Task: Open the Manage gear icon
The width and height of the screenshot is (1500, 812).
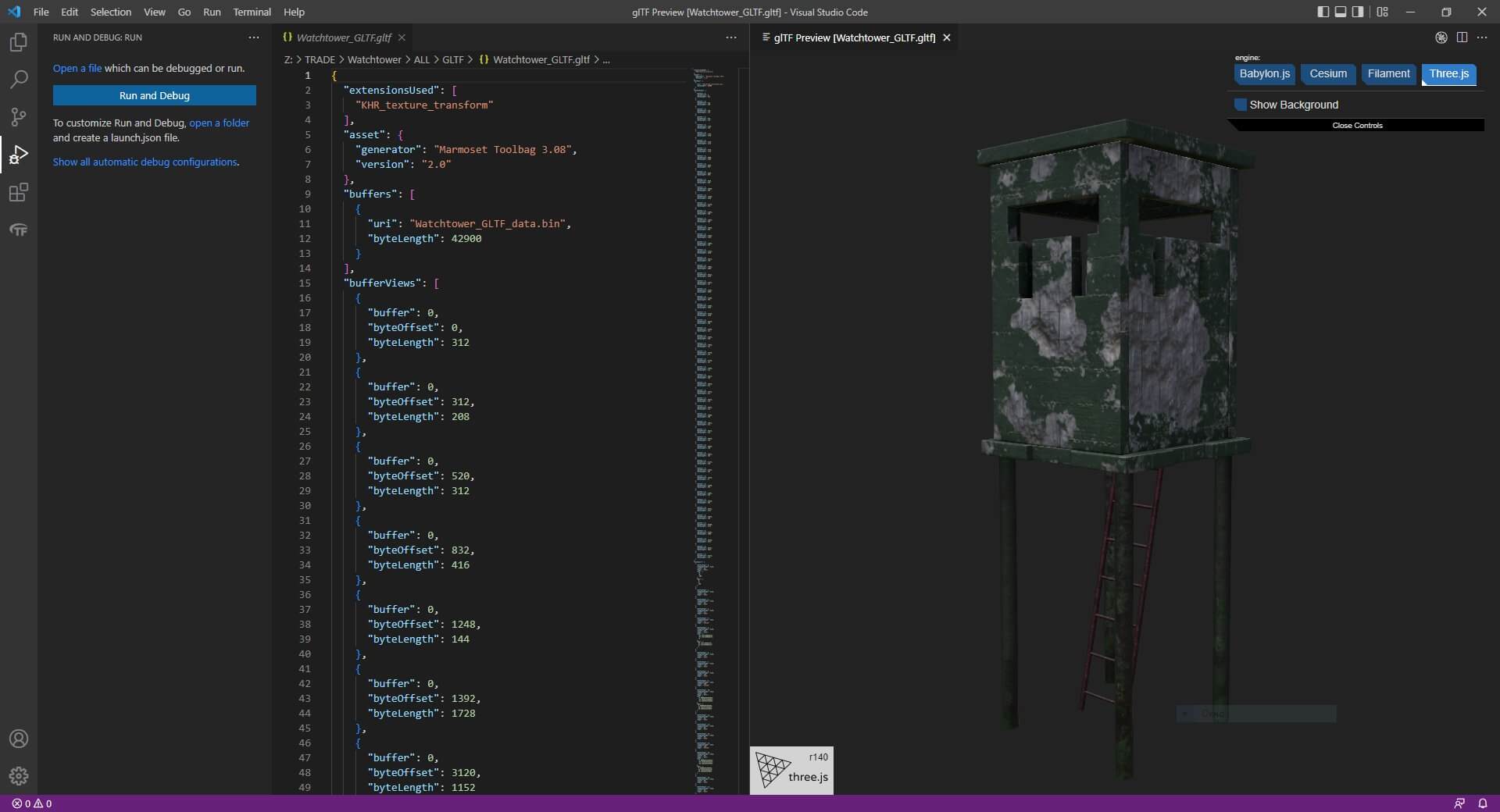Action: point(19,775)
